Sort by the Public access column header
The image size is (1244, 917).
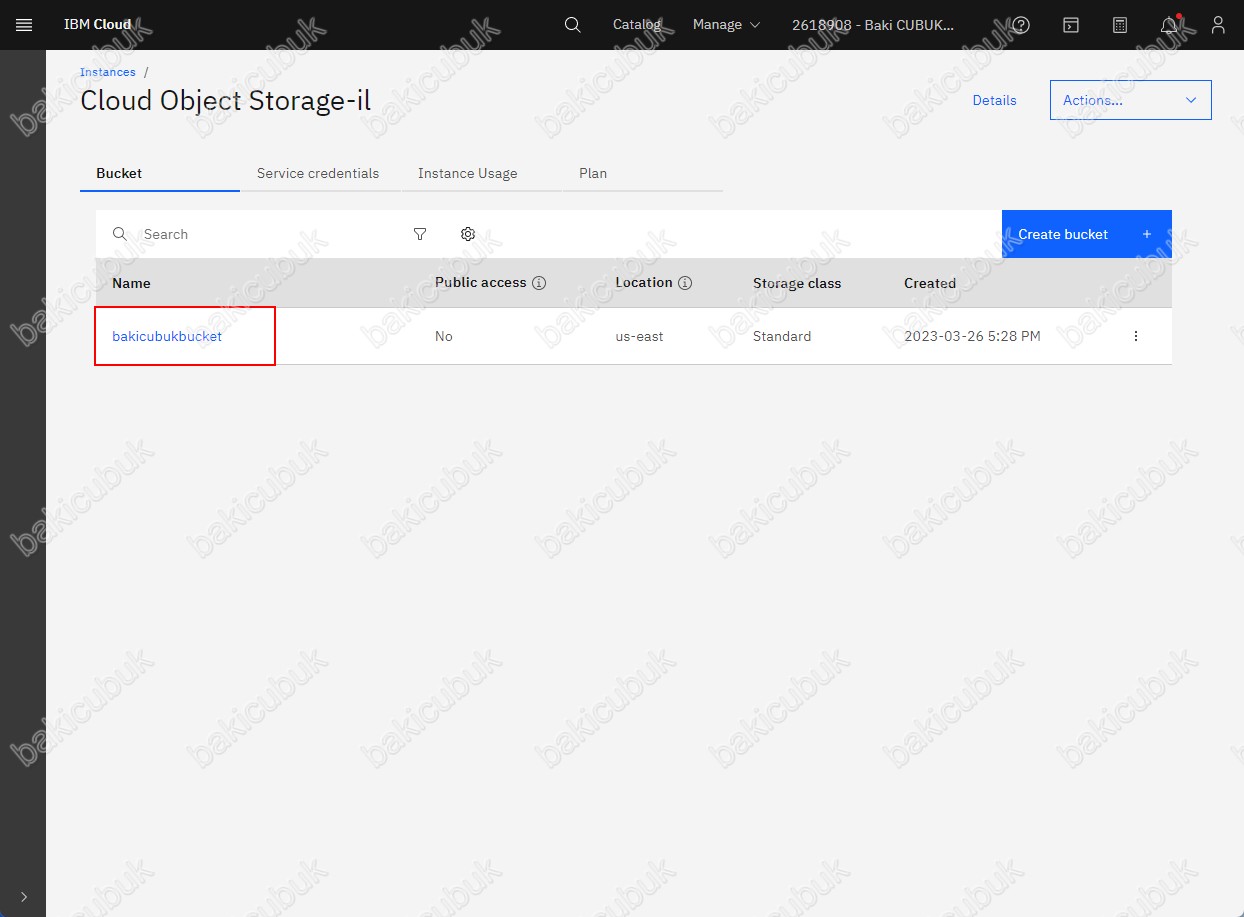pos(480,283)
